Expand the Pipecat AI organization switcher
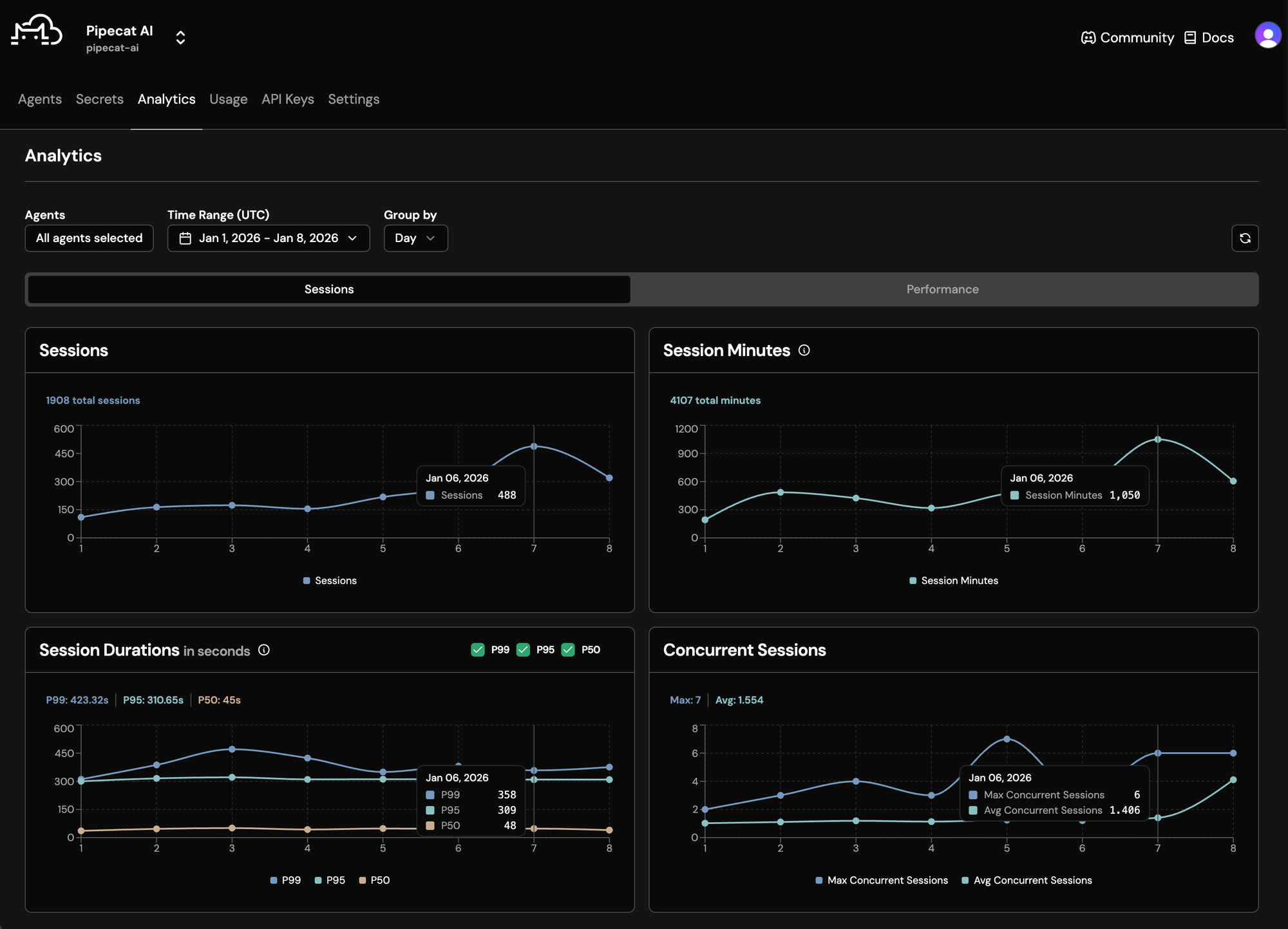The width and height of the screenshot is (1288, 929). point(180,37)
